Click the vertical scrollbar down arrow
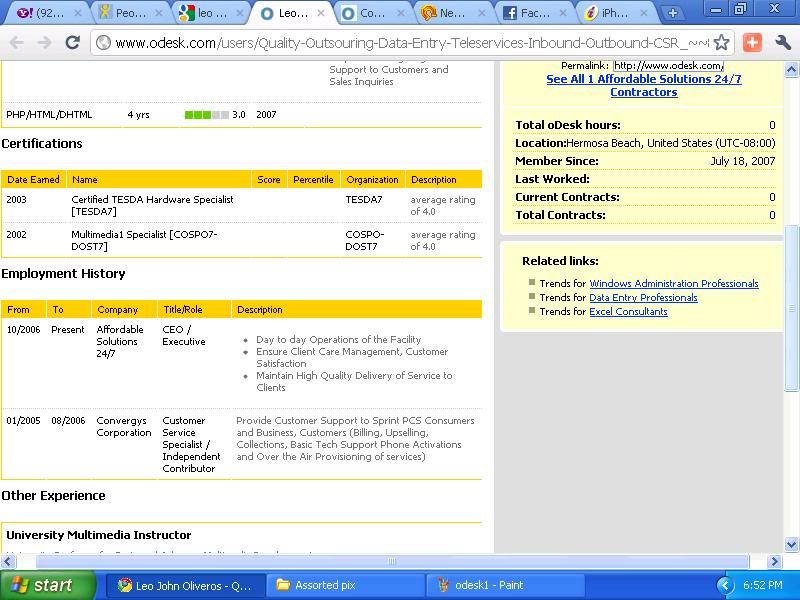The height and width of the screenshot is (600, 800). pyautogui.click(x=792, y=545)
